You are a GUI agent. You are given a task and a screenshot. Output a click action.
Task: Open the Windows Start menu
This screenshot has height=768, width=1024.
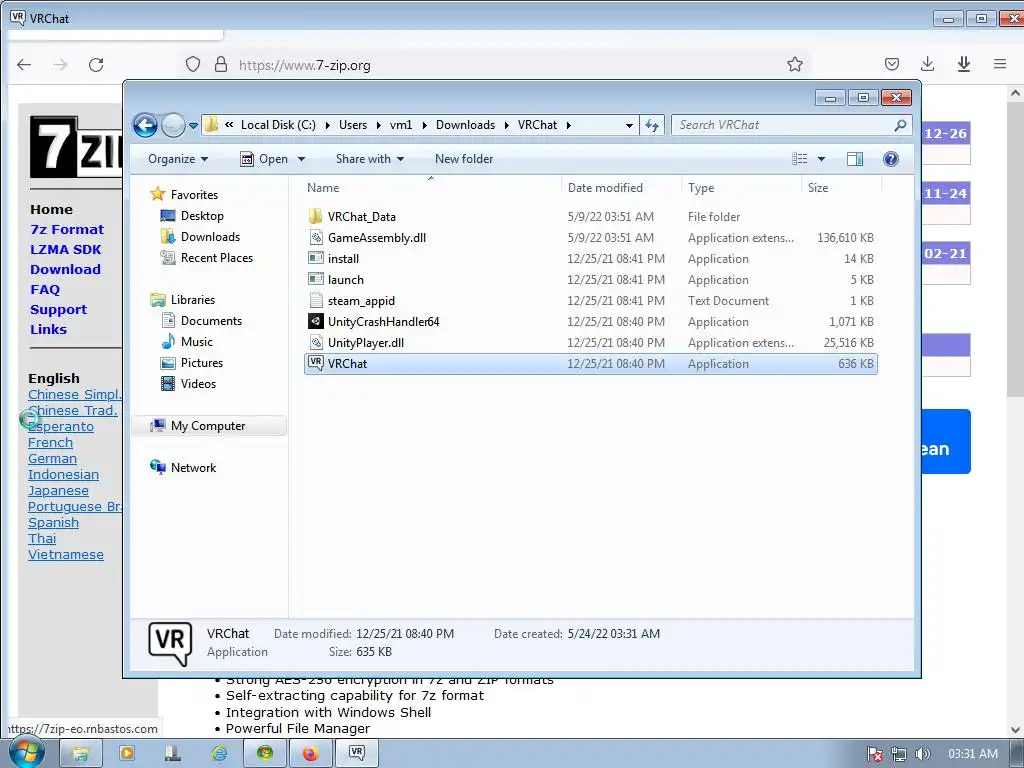coord(26,754)
